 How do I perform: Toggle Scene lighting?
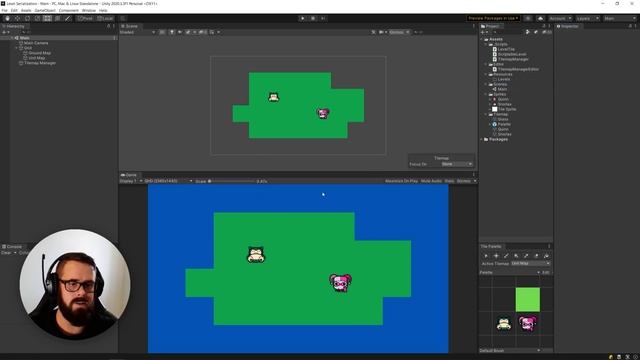172,32
